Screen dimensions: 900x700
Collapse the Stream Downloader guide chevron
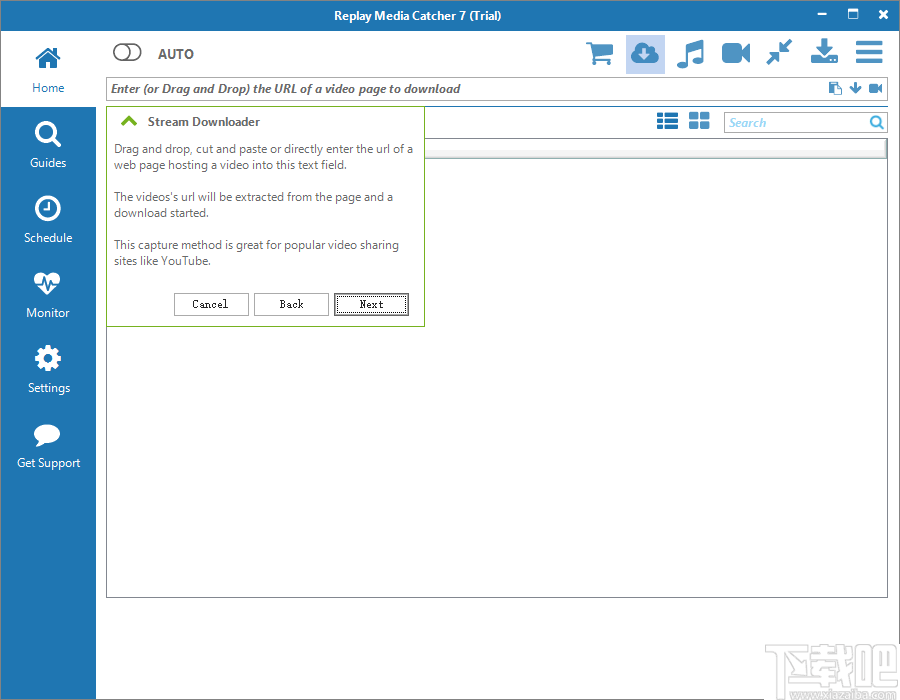pos(129,121)
